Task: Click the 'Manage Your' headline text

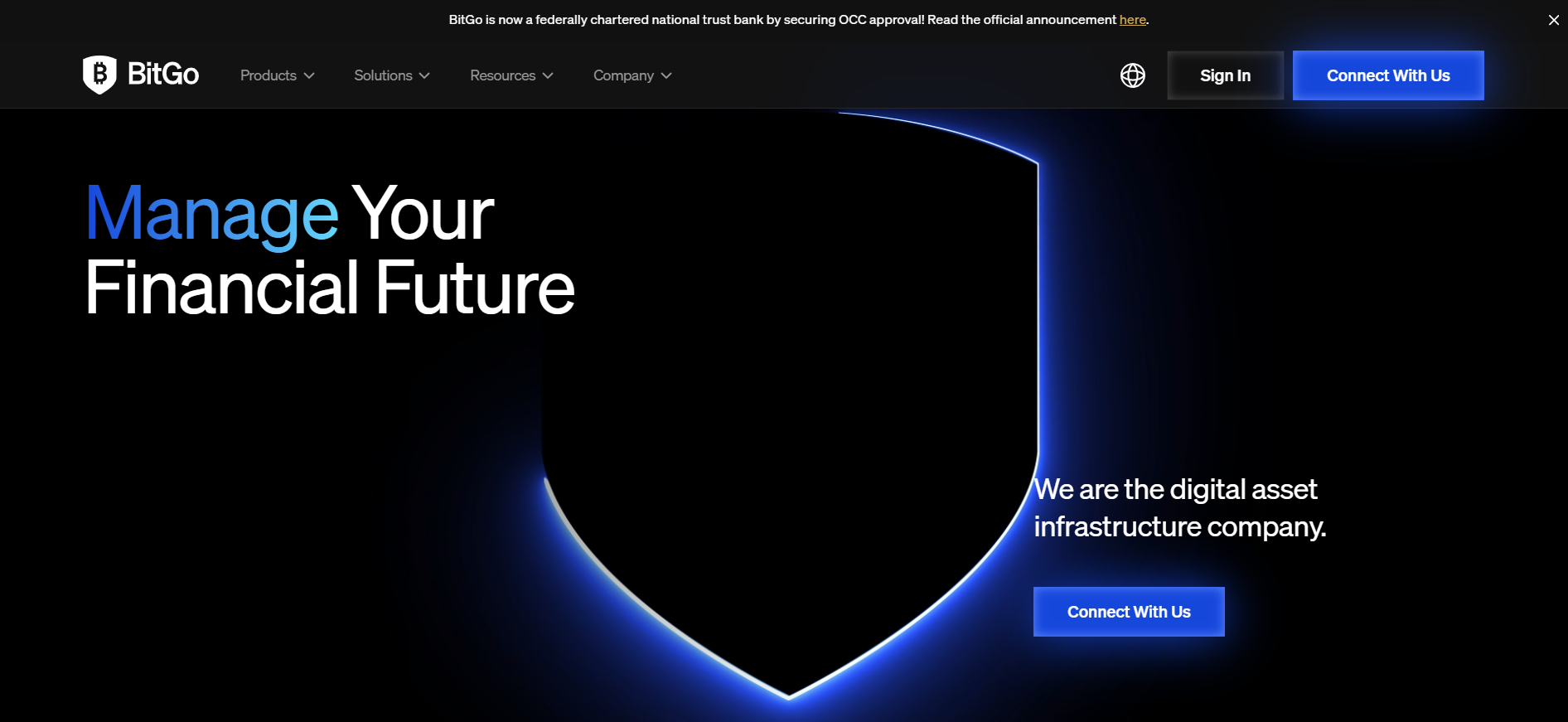Action: point(289,214)
